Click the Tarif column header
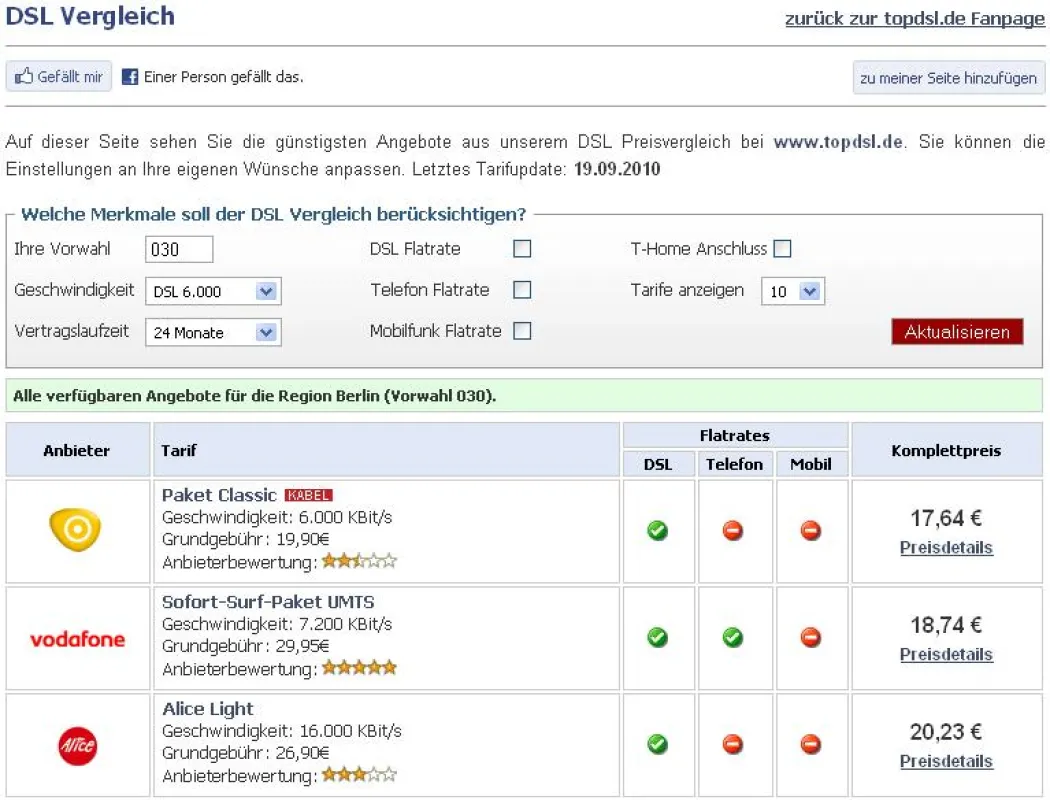1050x800 pixels. point(386,450)
